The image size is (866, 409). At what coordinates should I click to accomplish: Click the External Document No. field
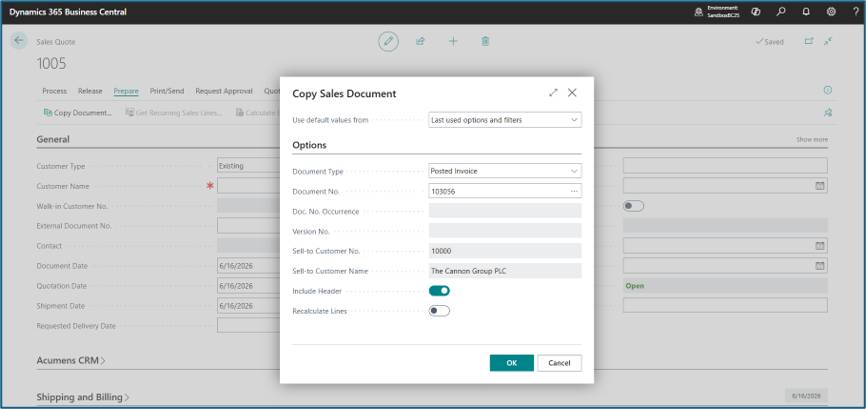tap(249, 226)
